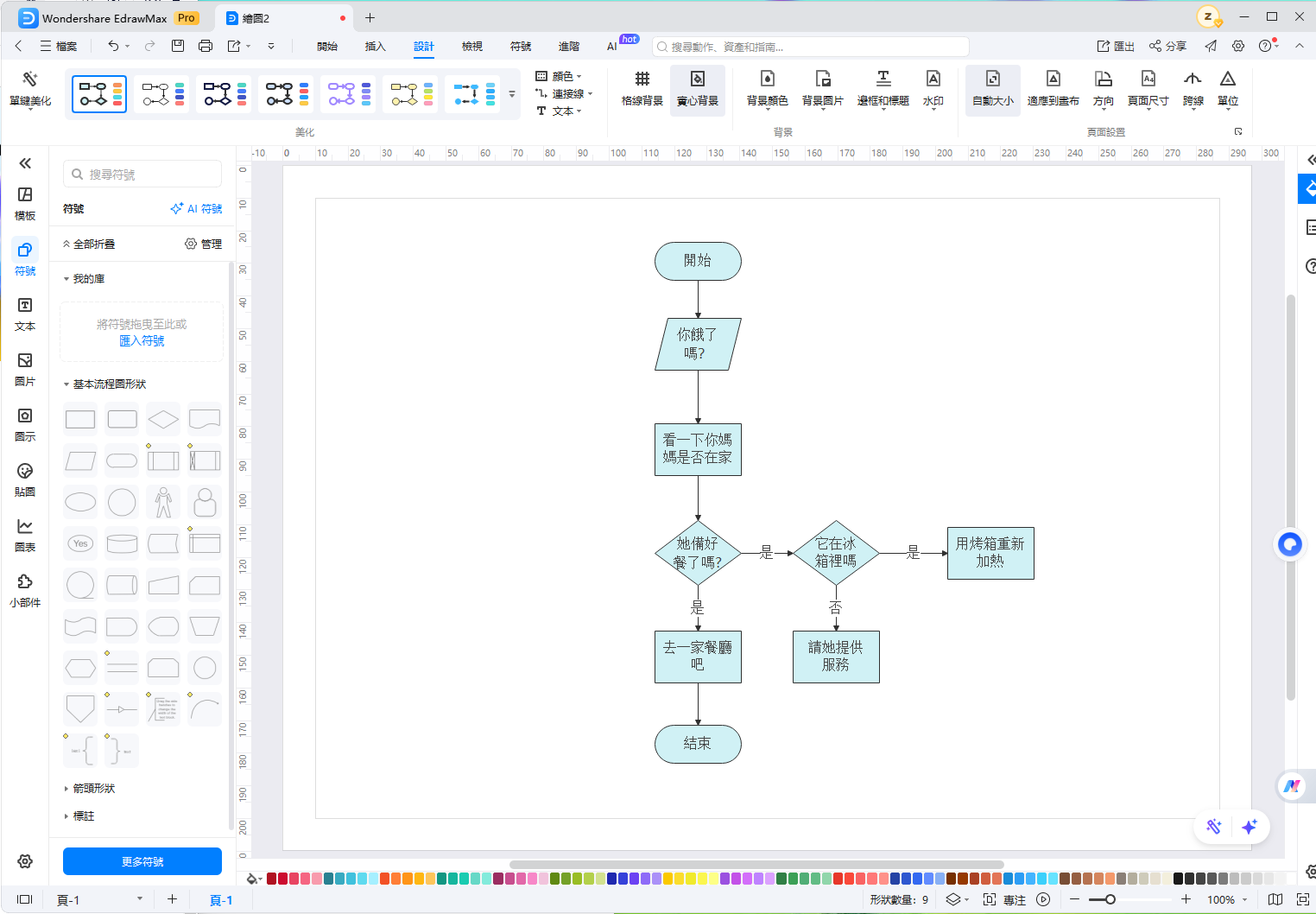Click the fullscreen icon in status bar

(1303, 899)
